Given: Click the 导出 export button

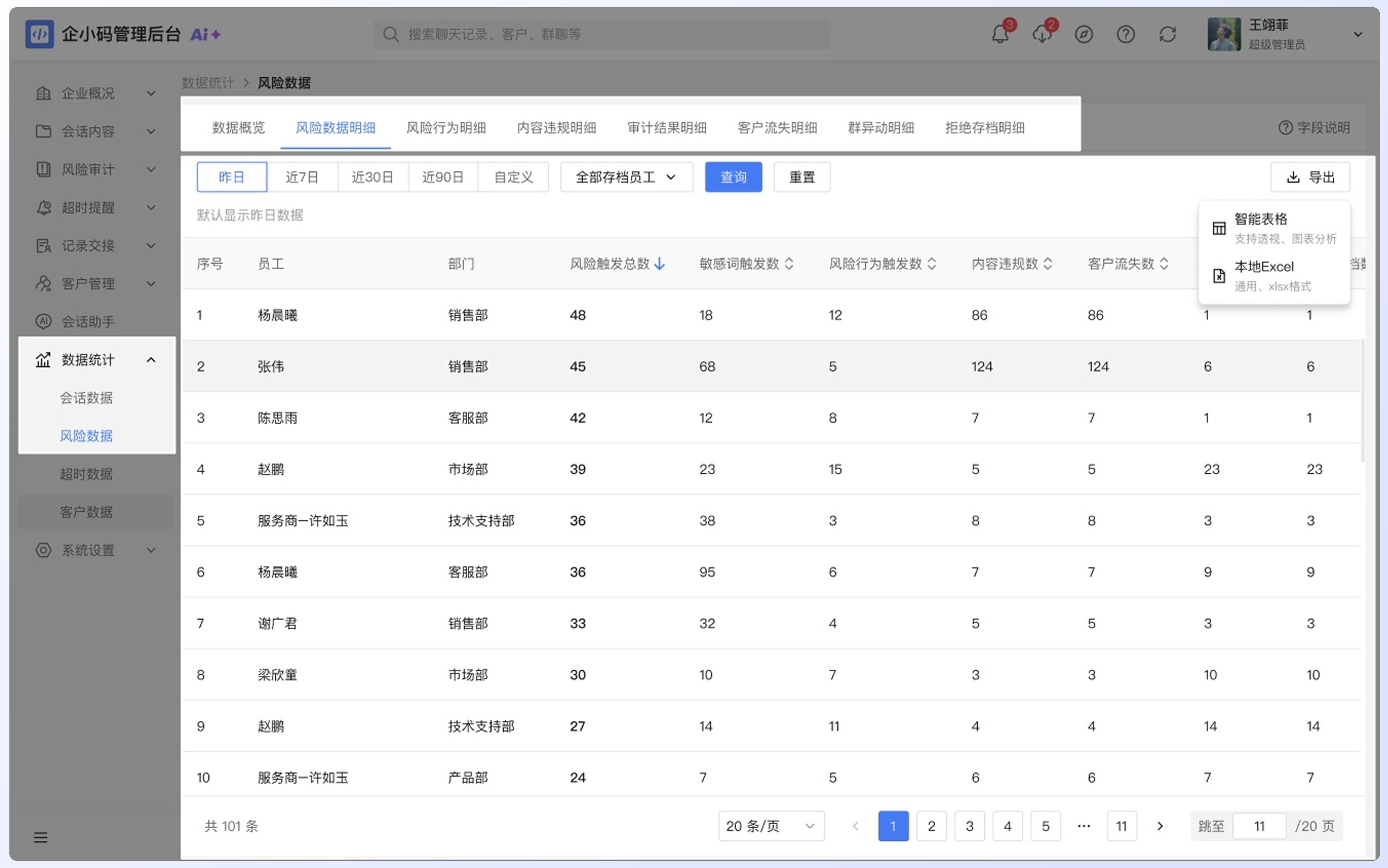Looking at the screenshot, I should (x=1310, y=177).
